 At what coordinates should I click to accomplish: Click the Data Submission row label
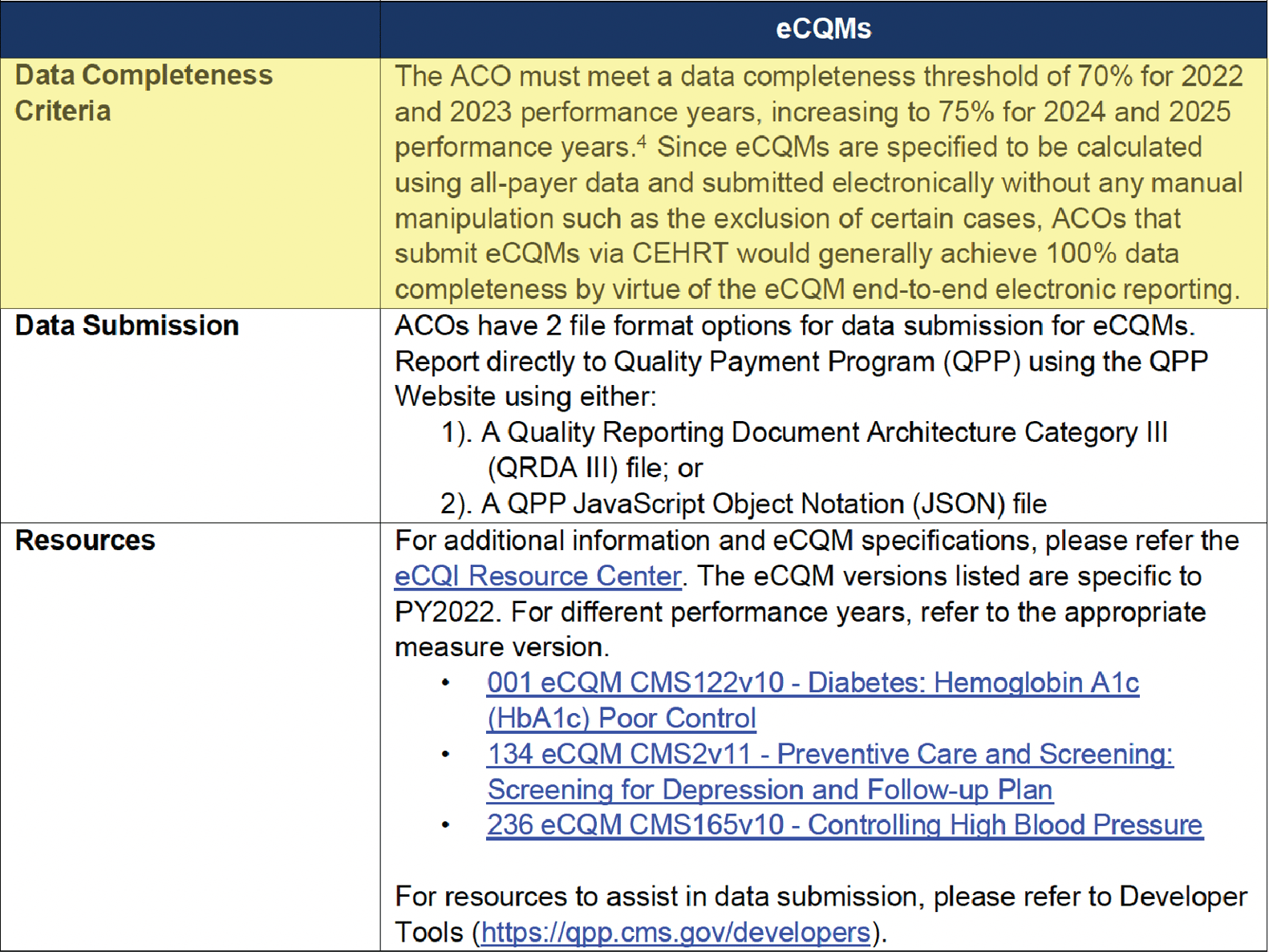click(127, 326)
